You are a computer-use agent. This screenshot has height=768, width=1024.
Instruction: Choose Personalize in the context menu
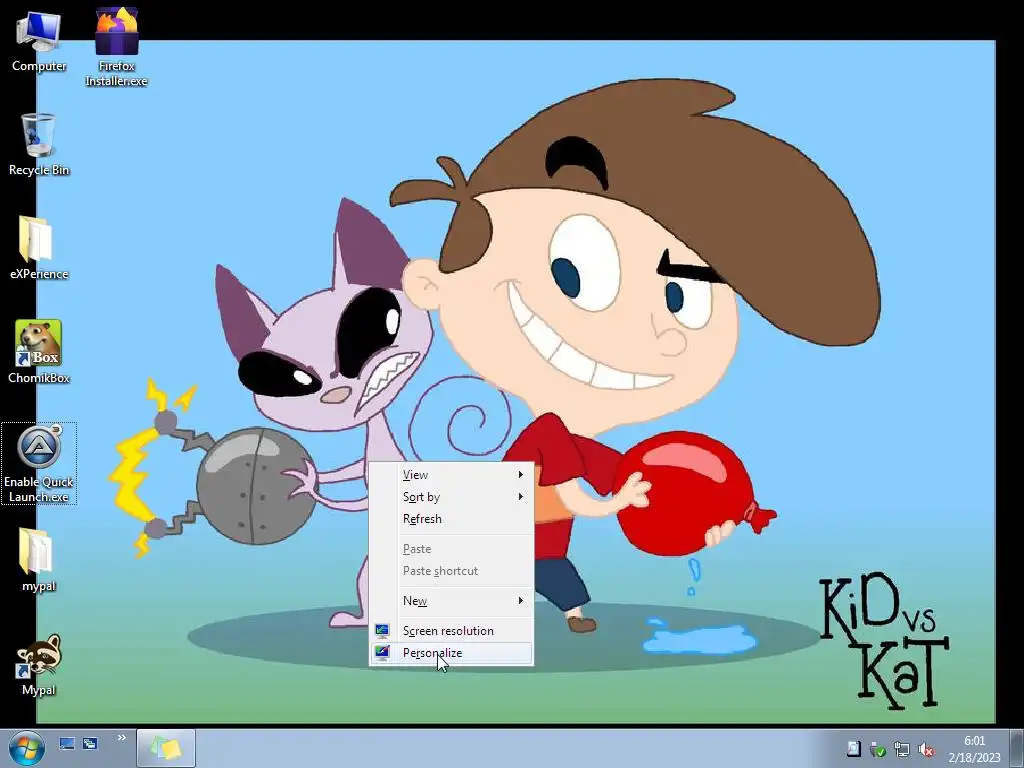pyautogui.click(x=451, y=653)
